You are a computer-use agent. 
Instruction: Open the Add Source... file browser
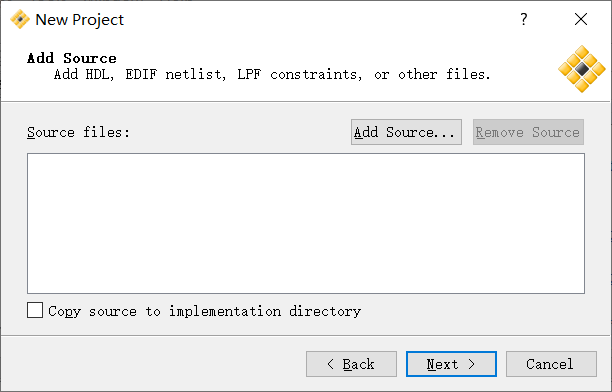[x=406, y=132]
